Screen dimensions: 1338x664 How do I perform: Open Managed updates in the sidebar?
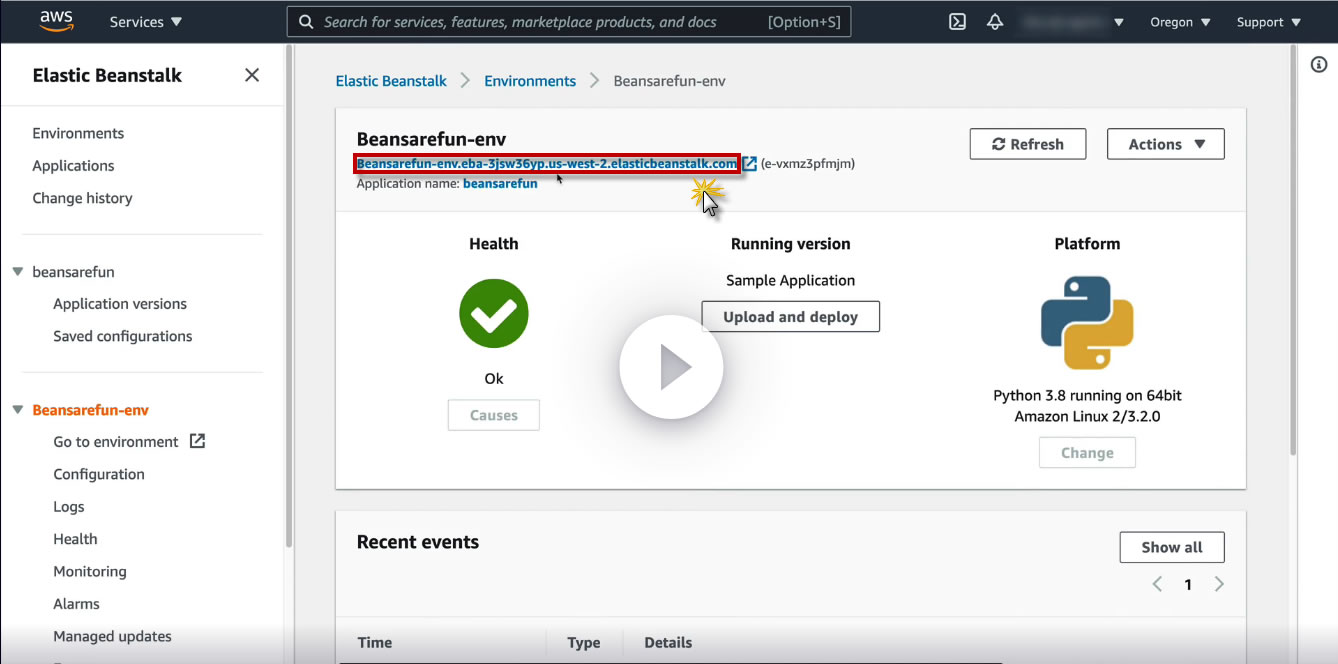112,636
